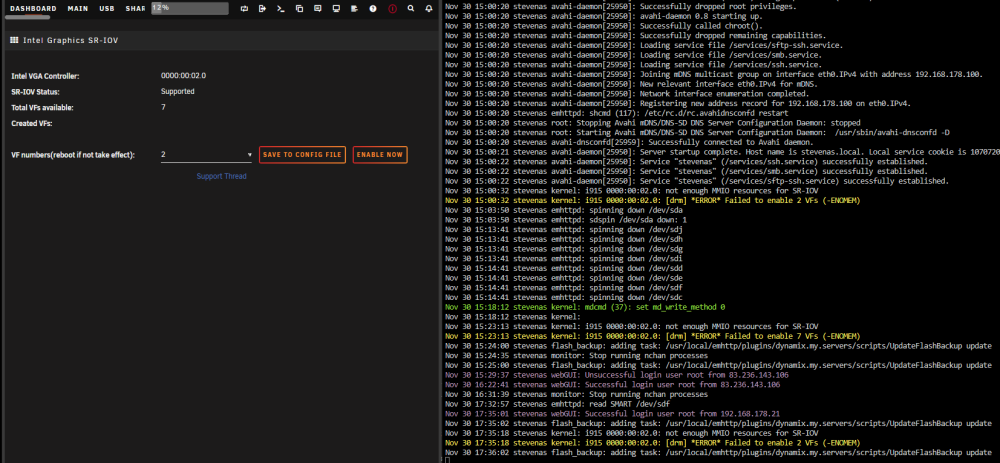The height and width of the screenshot is (463, 1000).
Task: Open the VF numbers dropdown
Action: coord(207,155)
